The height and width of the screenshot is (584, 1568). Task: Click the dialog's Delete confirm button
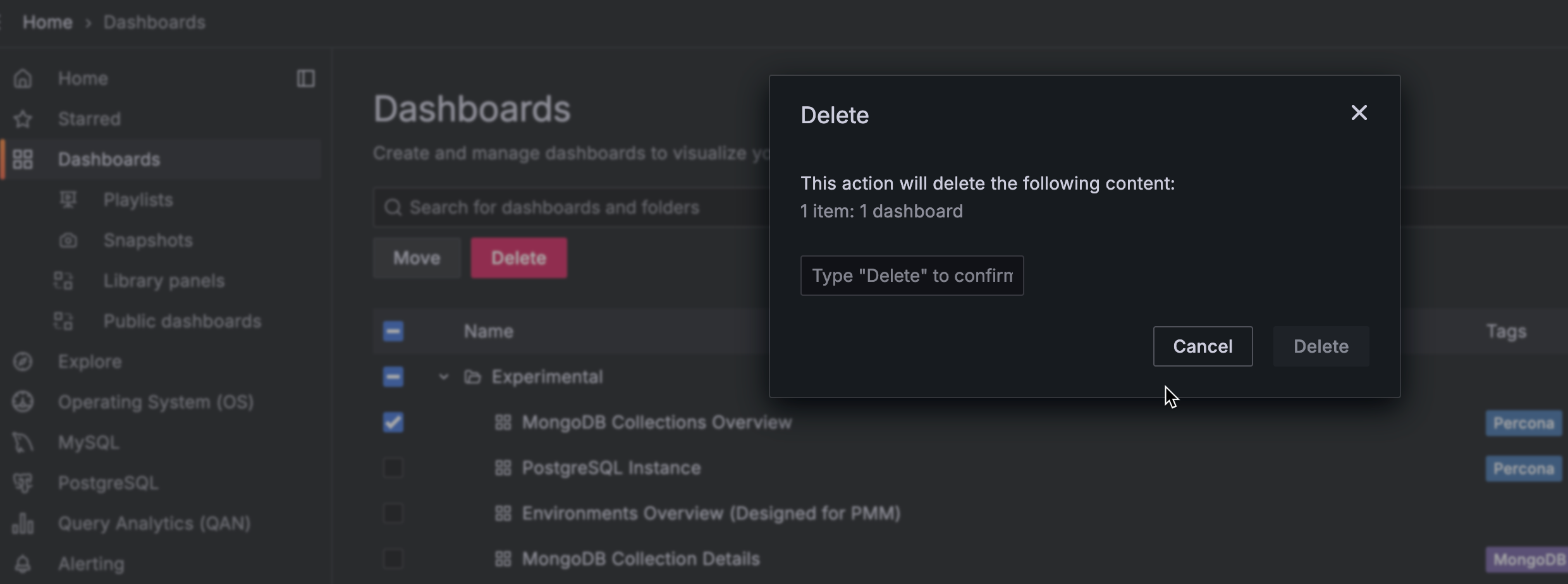coord(1321,346)
